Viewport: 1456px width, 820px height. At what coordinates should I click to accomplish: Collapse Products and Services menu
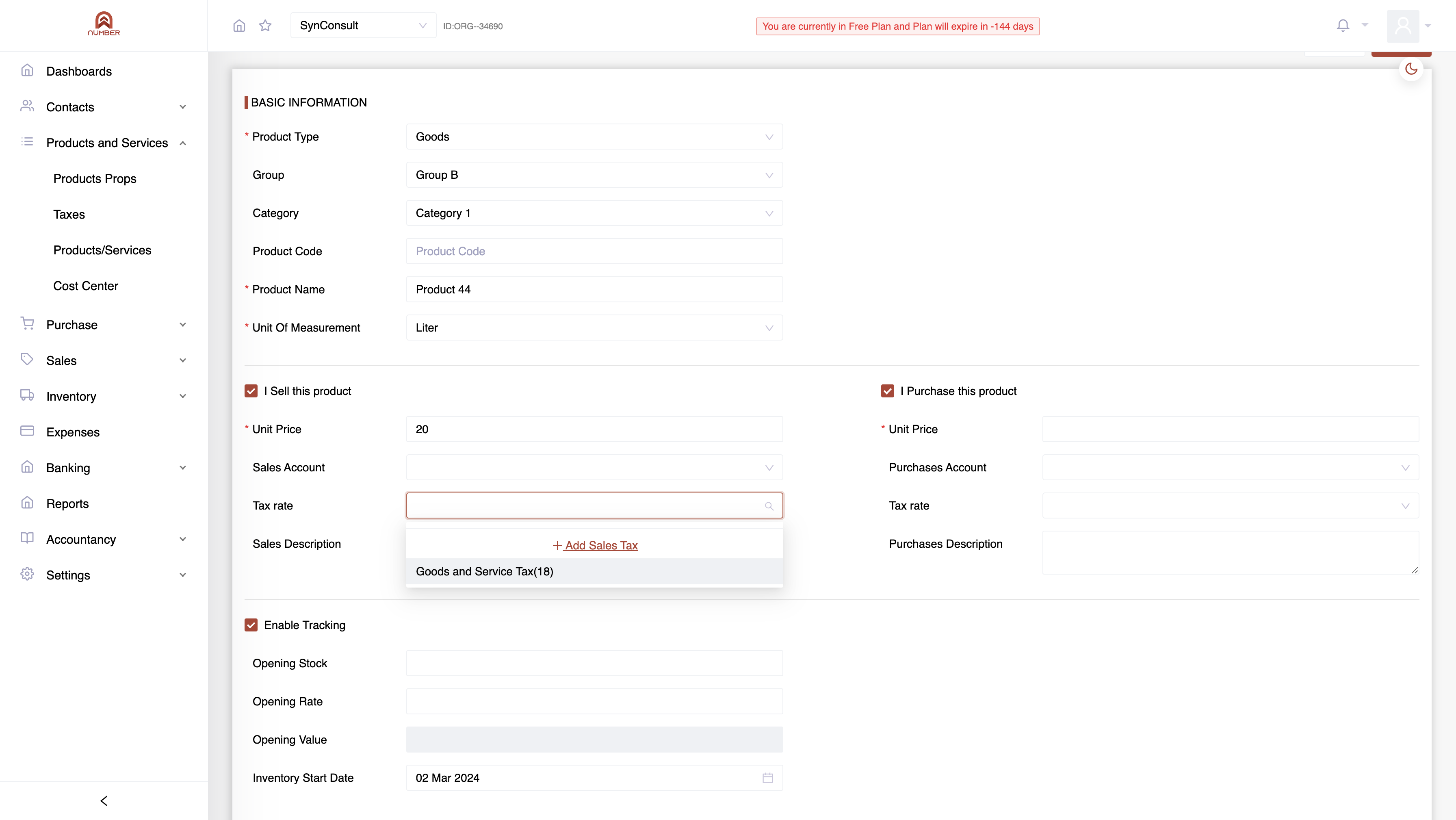[104, 143]
